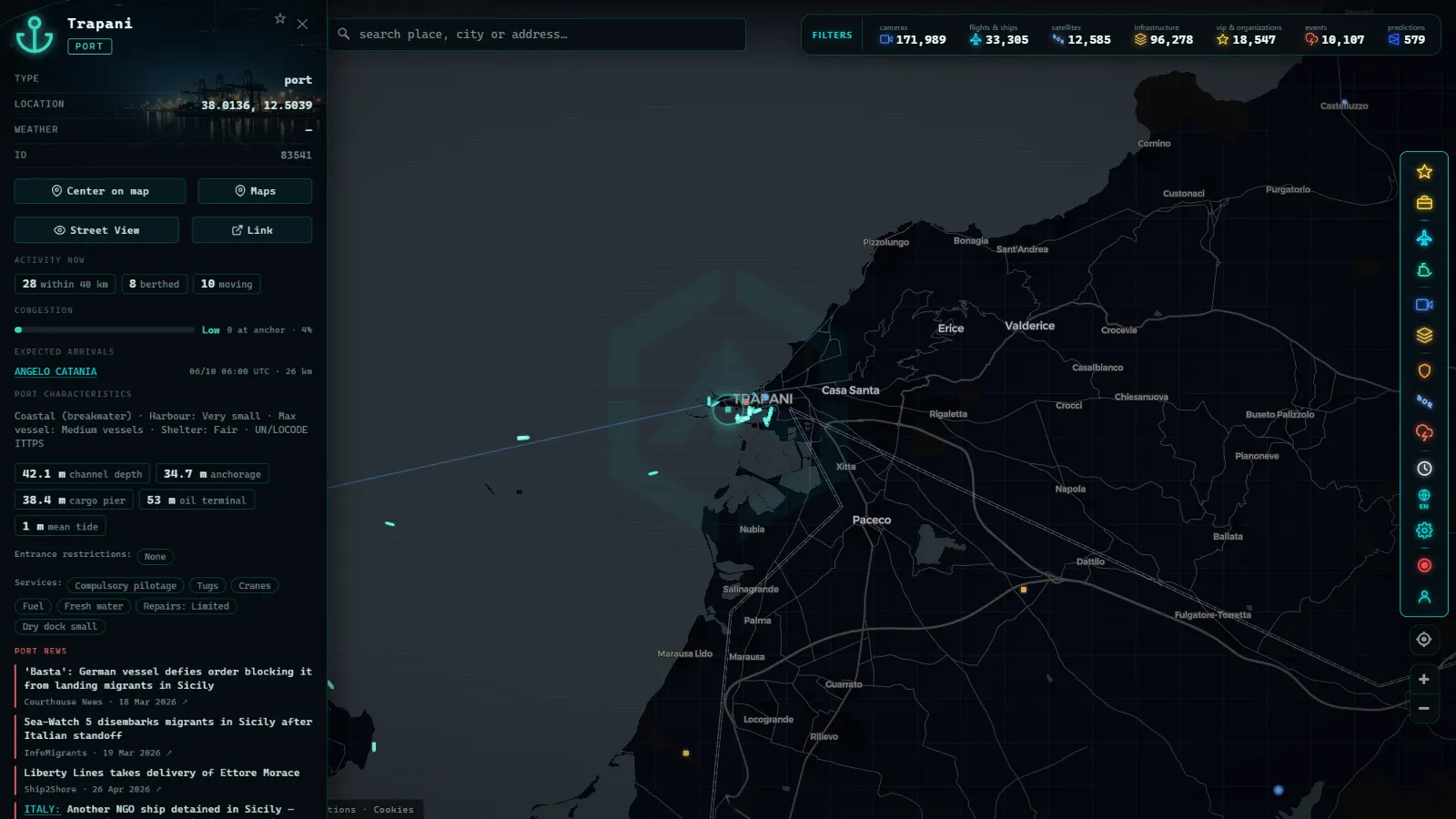Toggle the satellites 12,585 filter
The image size is (1456, 819).
coord(1081,35)
